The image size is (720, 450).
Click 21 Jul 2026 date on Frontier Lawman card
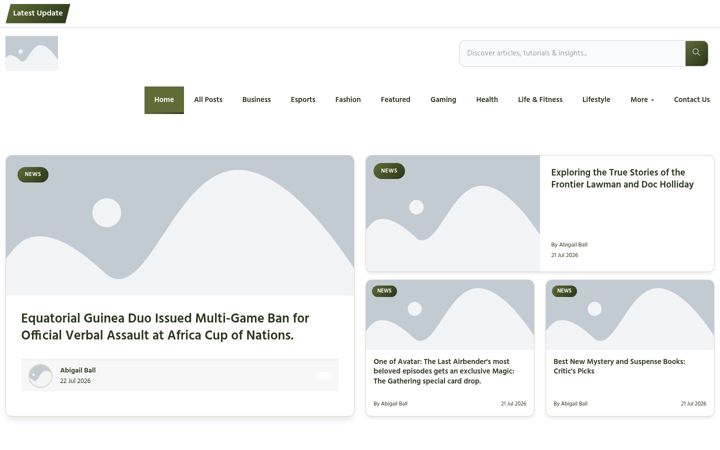(565, 255)
